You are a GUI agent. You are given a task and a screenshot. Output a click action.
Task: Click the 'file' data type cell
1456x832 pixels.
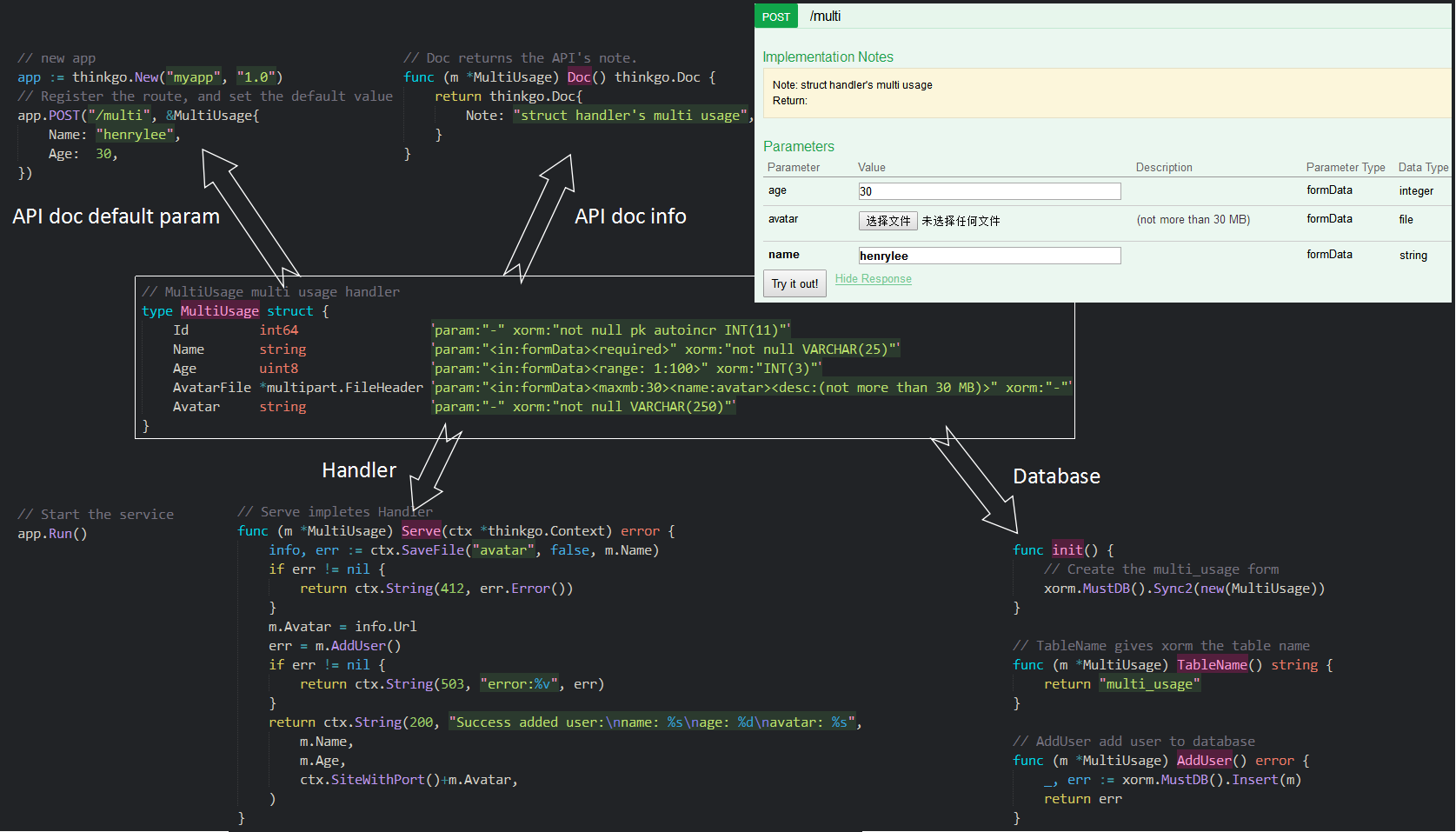pyautogui.click(x=1406, y=220)
